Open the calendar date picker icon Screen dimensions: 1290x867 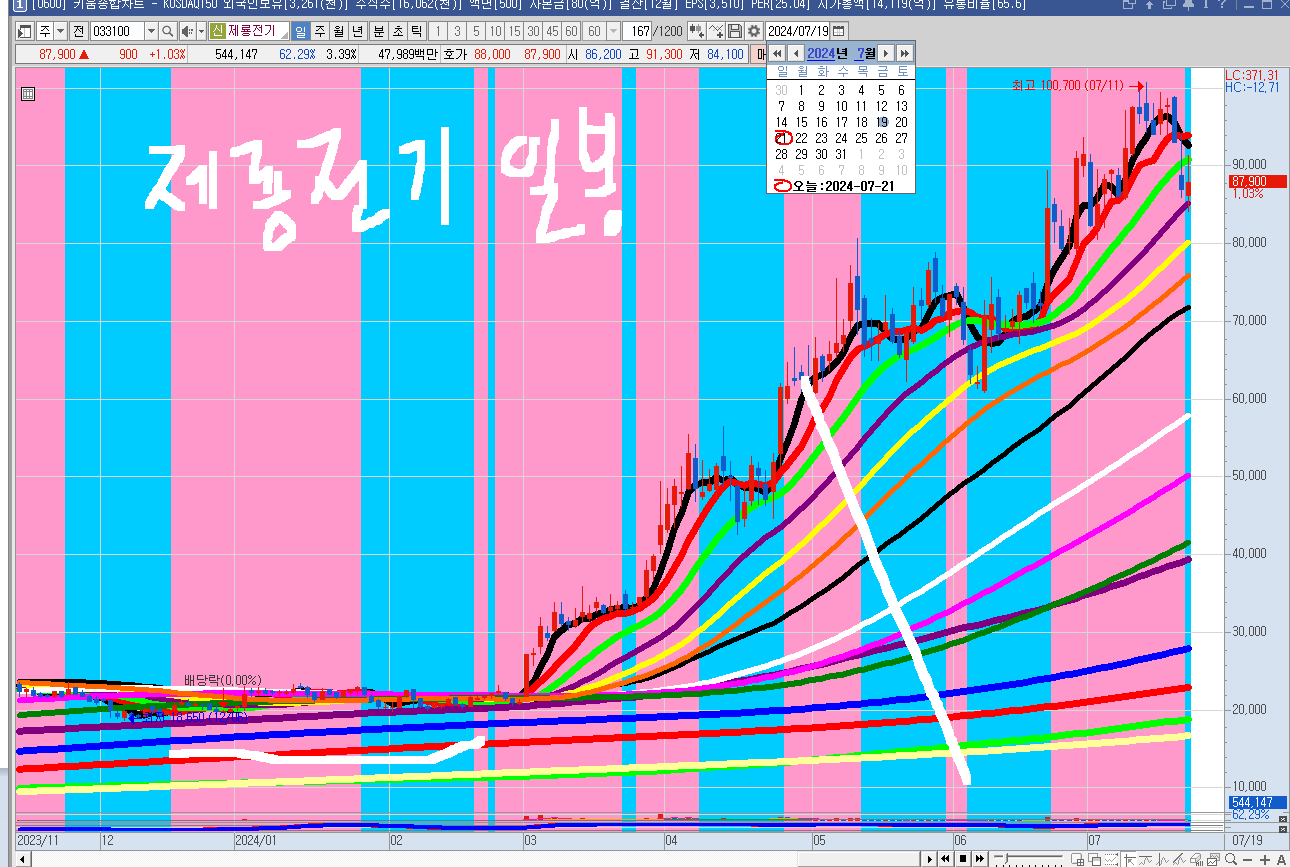(x=838, y=31)
